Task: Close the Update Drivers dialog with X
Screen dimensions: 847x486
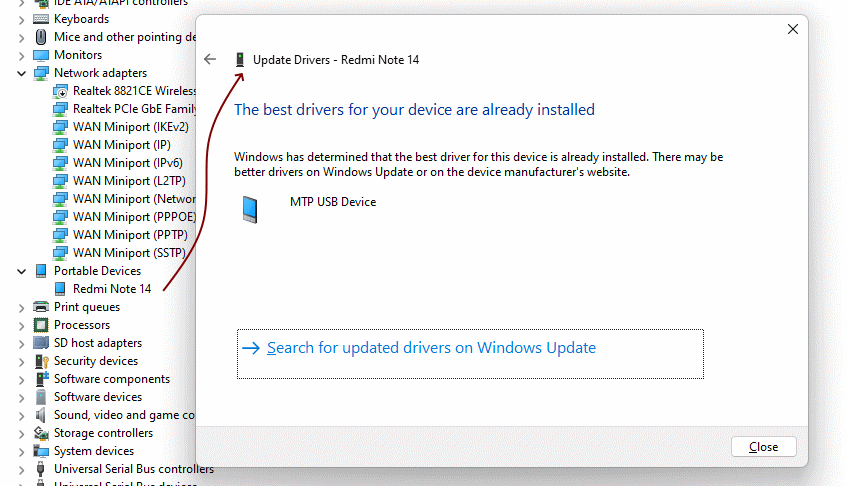Action: 792,29
